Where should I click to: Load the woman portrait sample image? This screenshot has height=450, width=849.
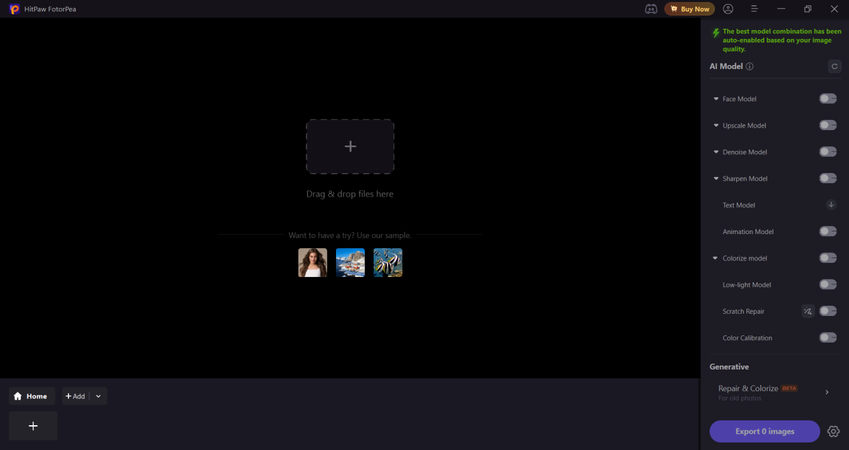[312, 263]
